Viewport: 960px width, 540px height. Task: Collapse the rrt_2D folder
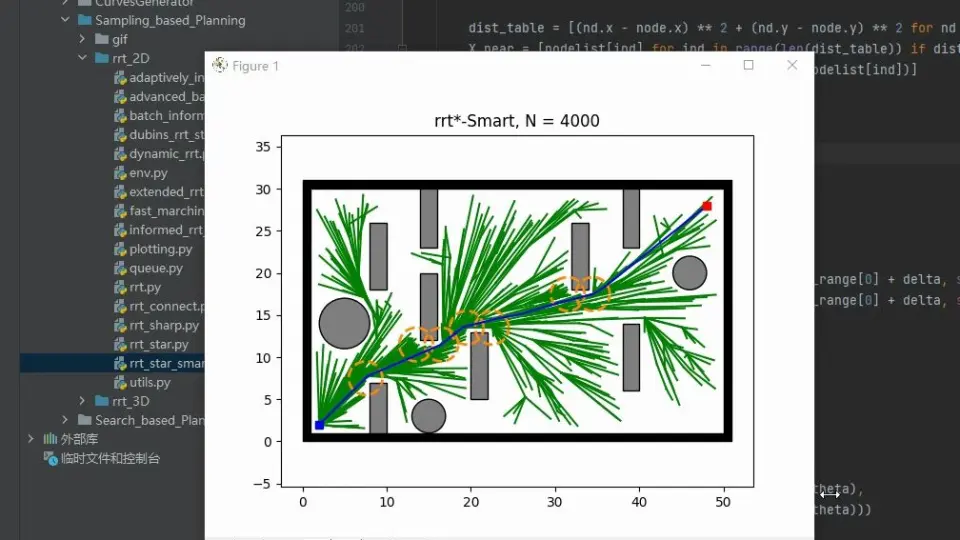82,58
